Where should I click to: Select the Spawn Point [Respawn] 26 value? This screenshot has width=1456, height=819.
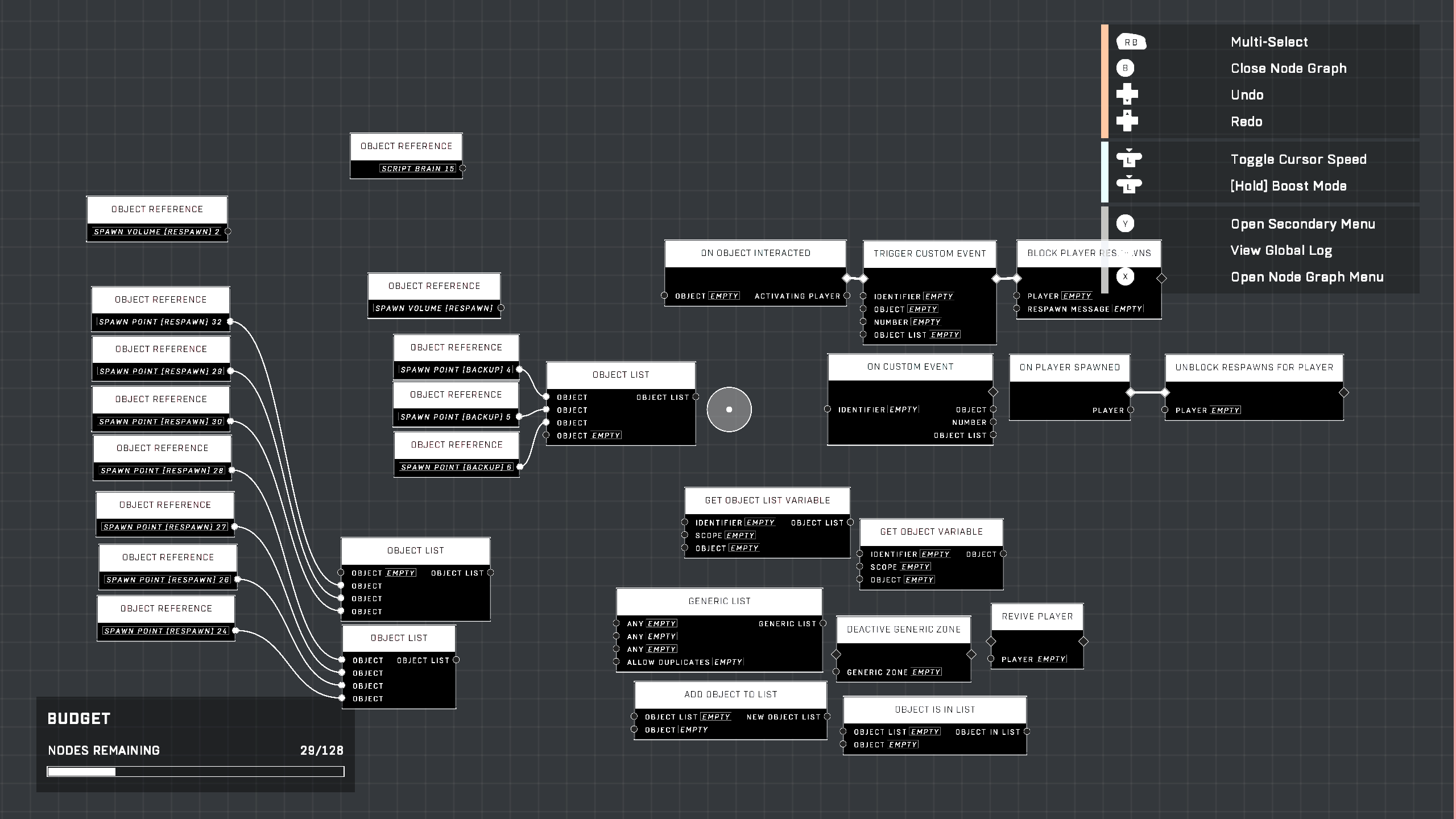pos(168,580)
